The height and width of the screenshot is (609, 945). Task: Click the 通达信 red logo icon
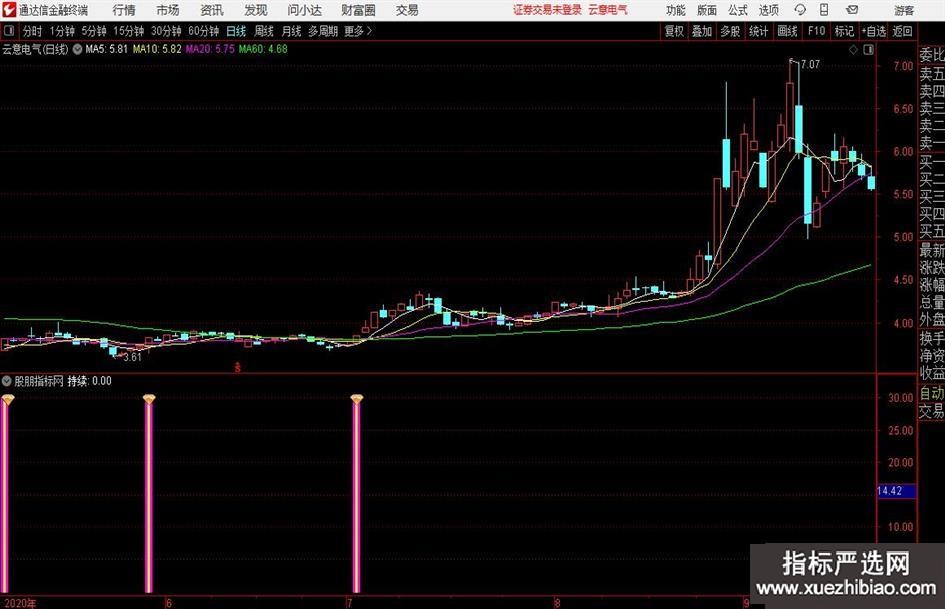9,10
